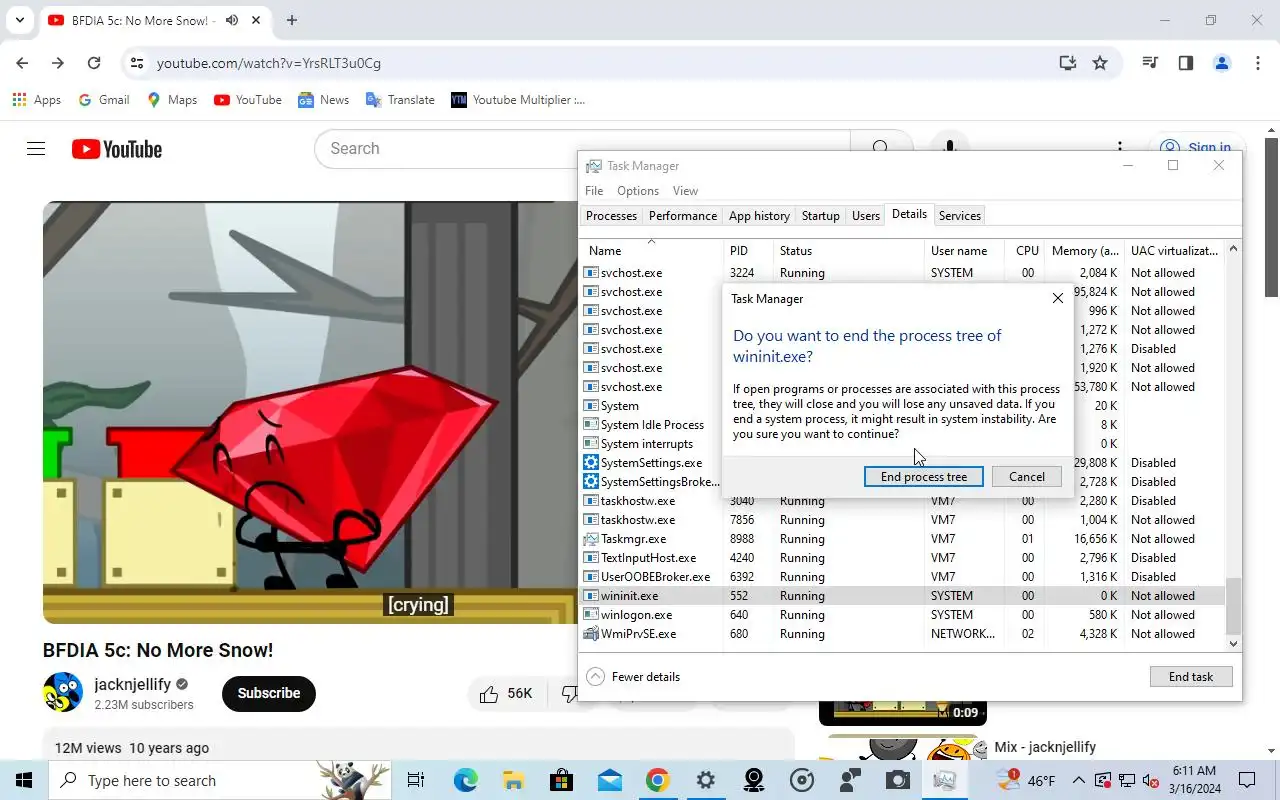Open Camera app on taskbar
Screen dimensions: 1280x800
[x=897, y=781]
